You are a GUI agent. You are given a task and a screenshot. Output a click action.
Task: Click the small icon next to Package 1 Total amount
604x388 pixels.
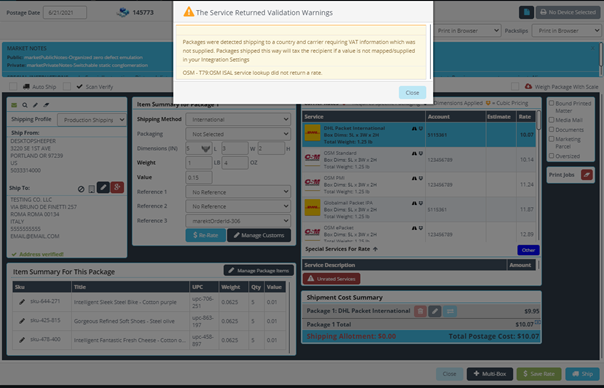537,322
